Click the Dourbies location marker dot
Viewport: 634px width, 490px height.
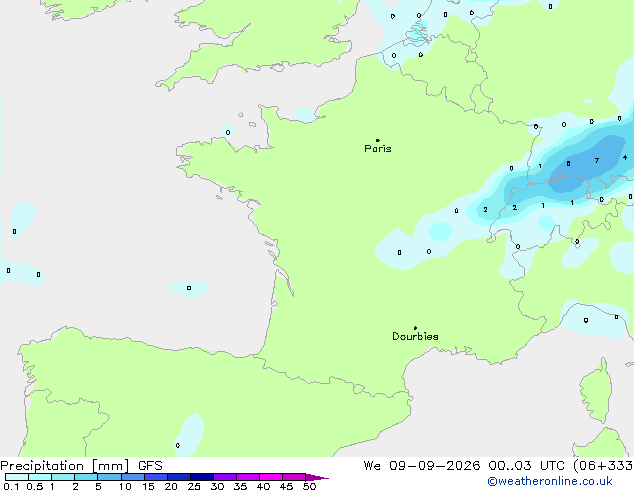[x=415, y=328]
